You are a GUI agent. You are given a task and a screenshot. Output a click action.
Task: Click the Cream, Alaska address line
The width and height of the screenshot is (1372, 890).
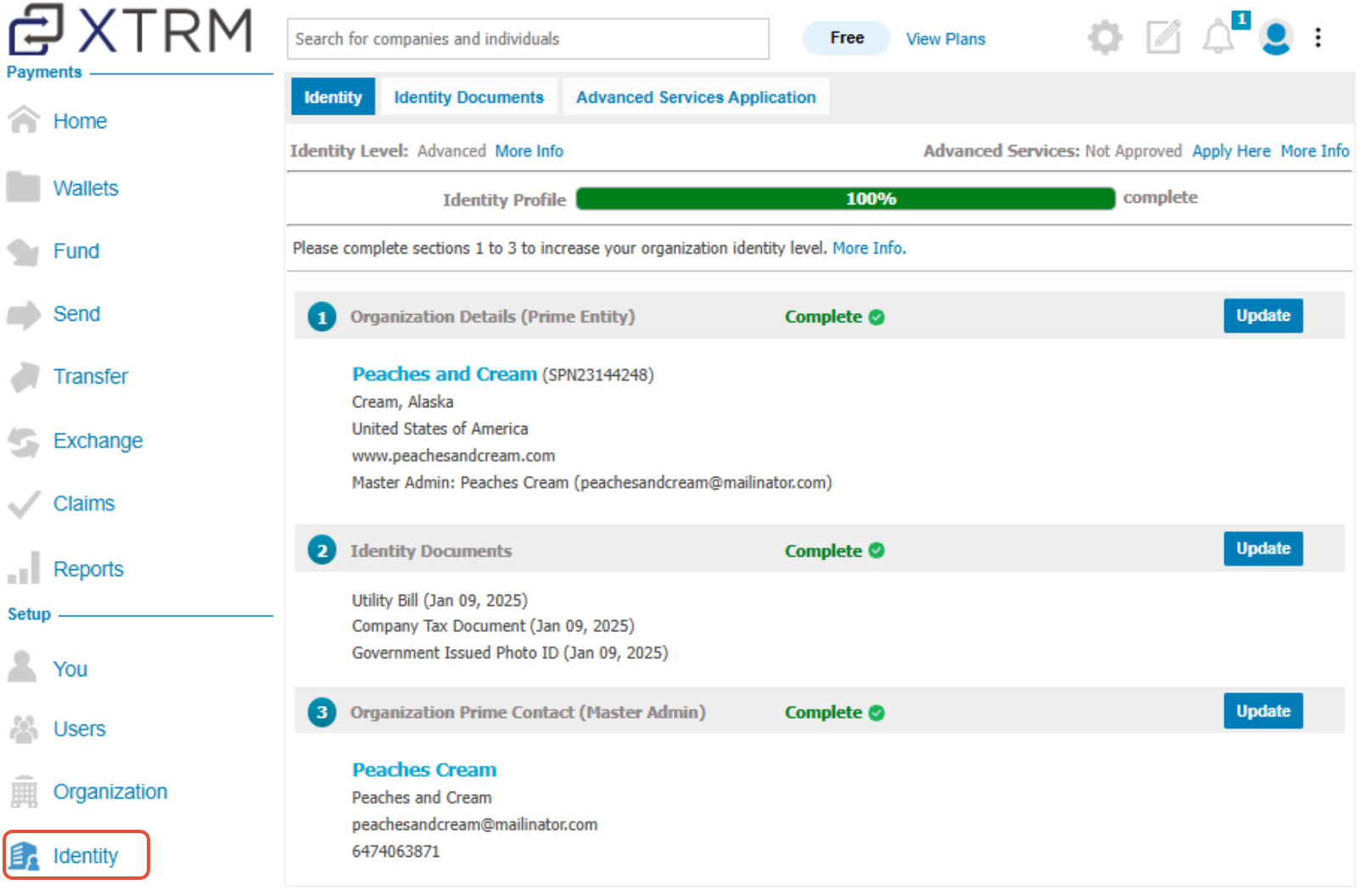pyautogui.click(x=402, y=402)
